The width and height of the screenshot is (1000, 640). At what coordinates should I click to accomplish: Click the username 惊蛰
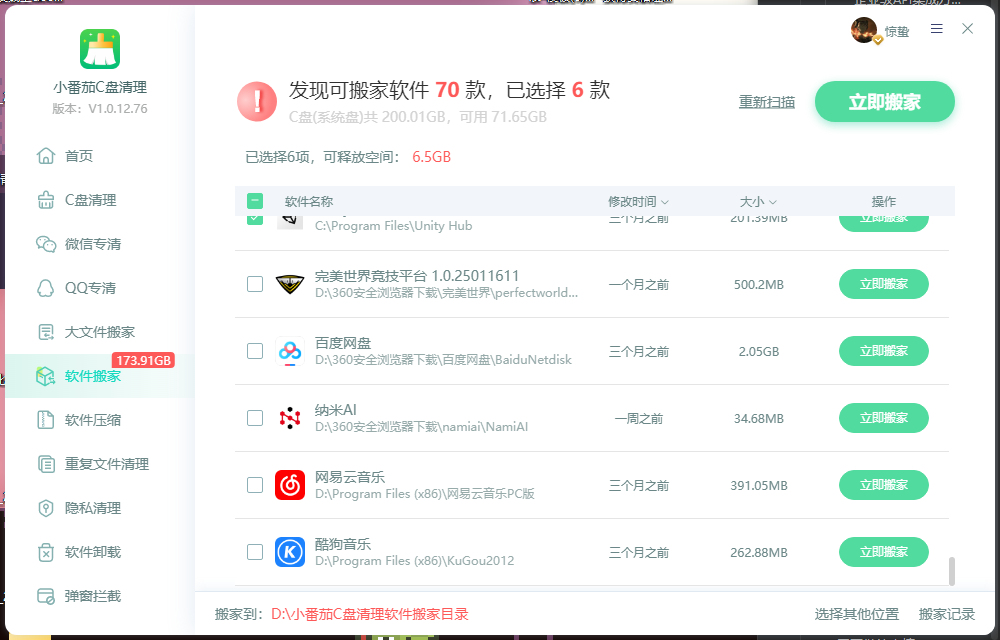897,31
